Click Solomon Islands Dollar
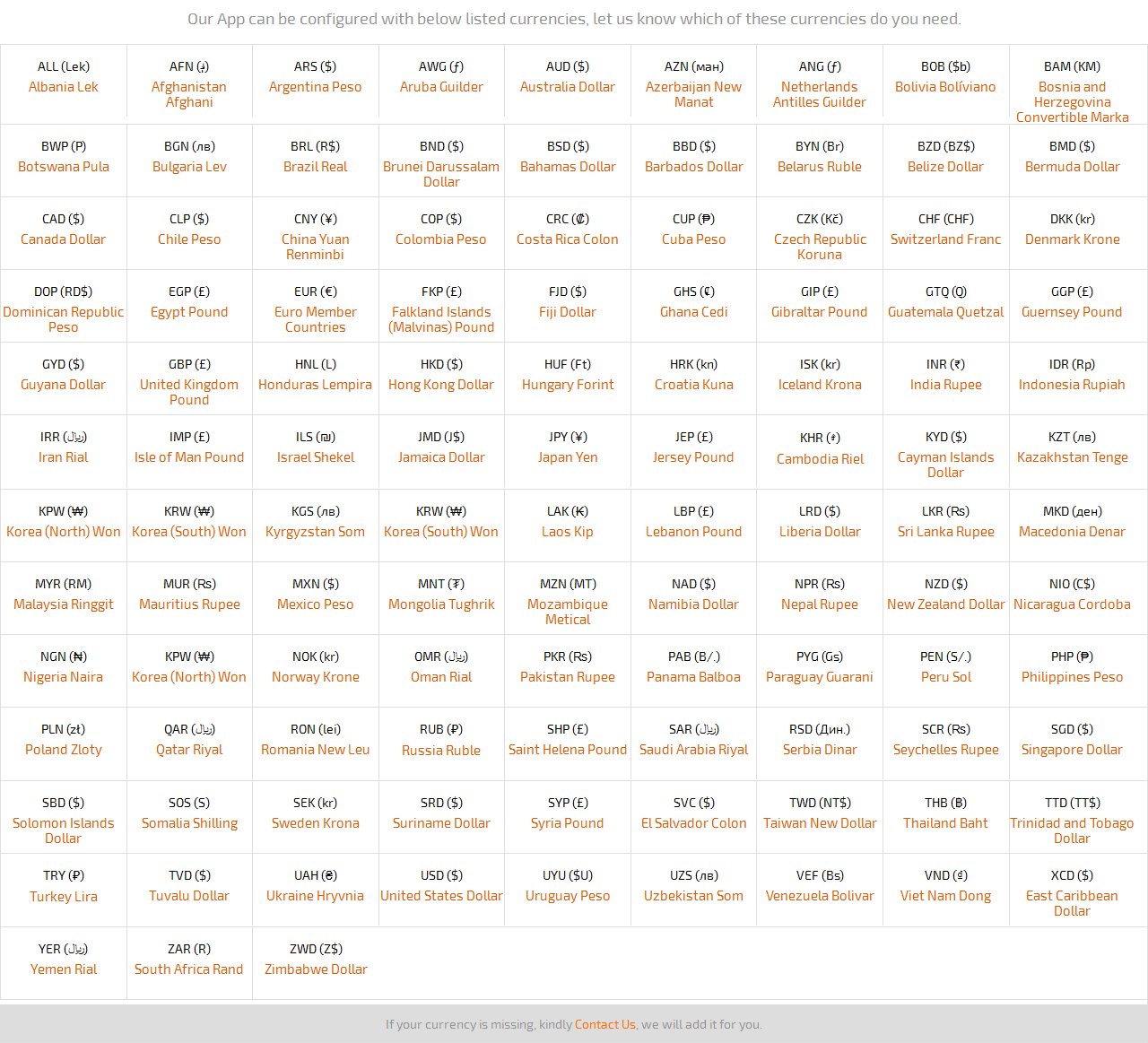Image resolution: width=1148 pixels, height=1043 pixels. click(x=63, y=830)
